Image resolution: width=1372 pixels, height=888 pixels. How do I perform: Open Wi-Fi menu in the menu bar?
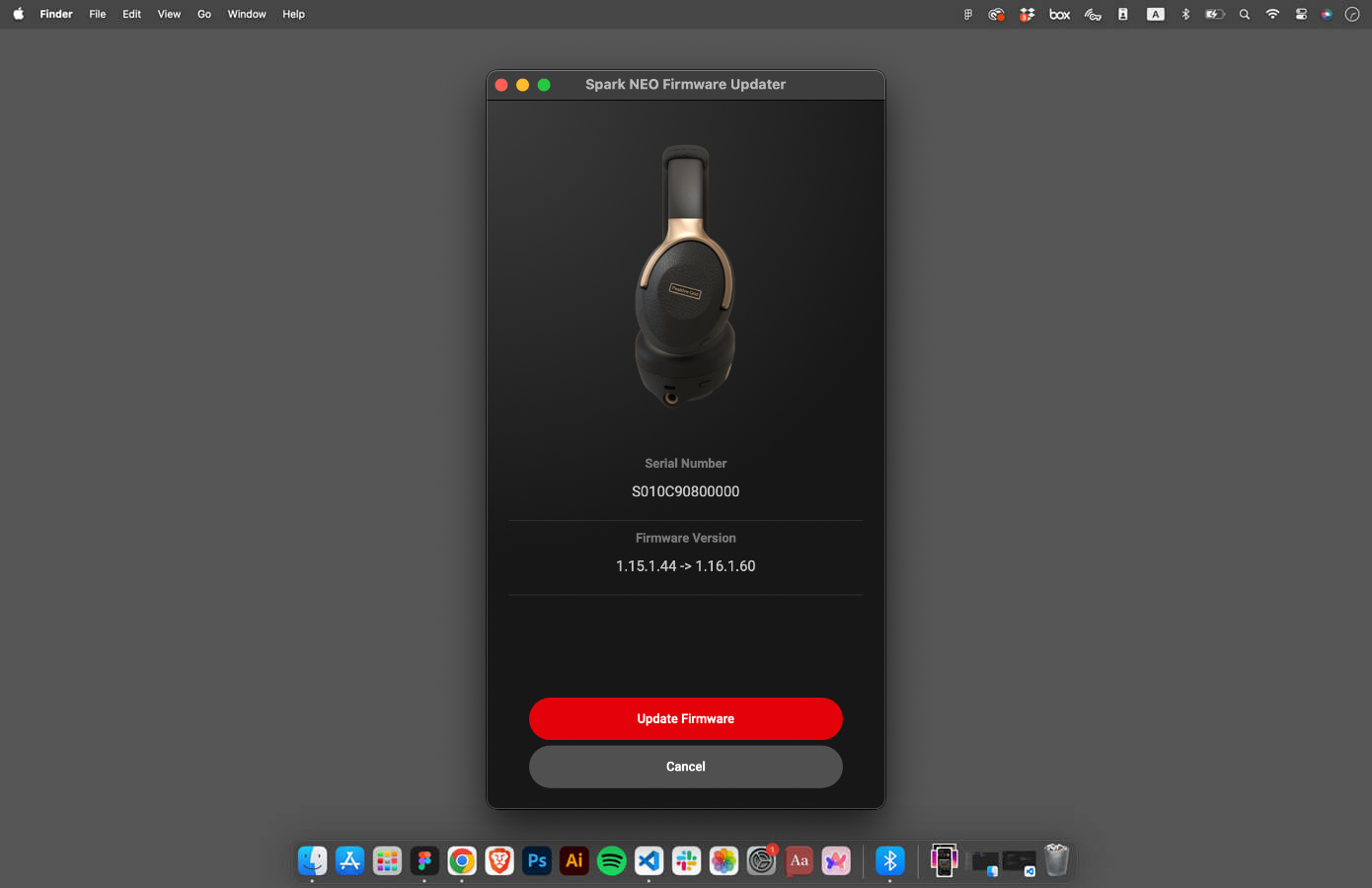[1272, 14]
